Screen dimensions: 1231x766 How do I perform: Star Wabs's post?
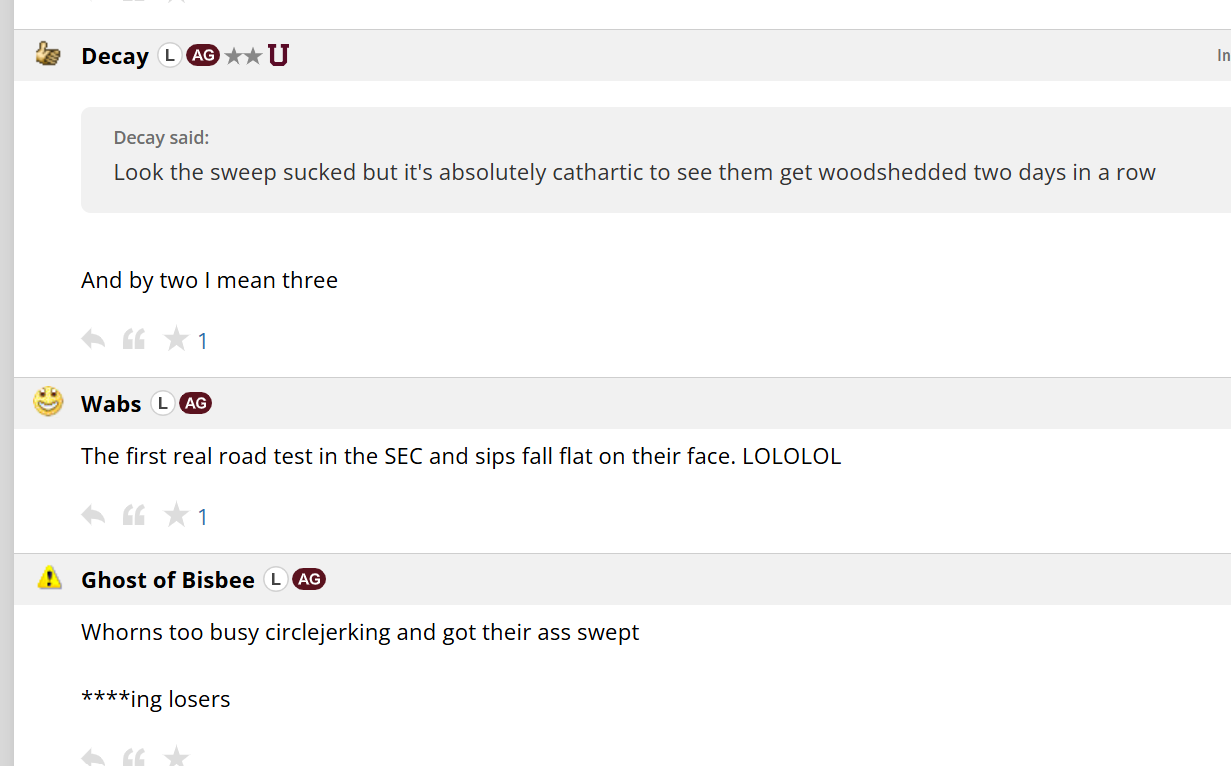[x=177, y=515]
